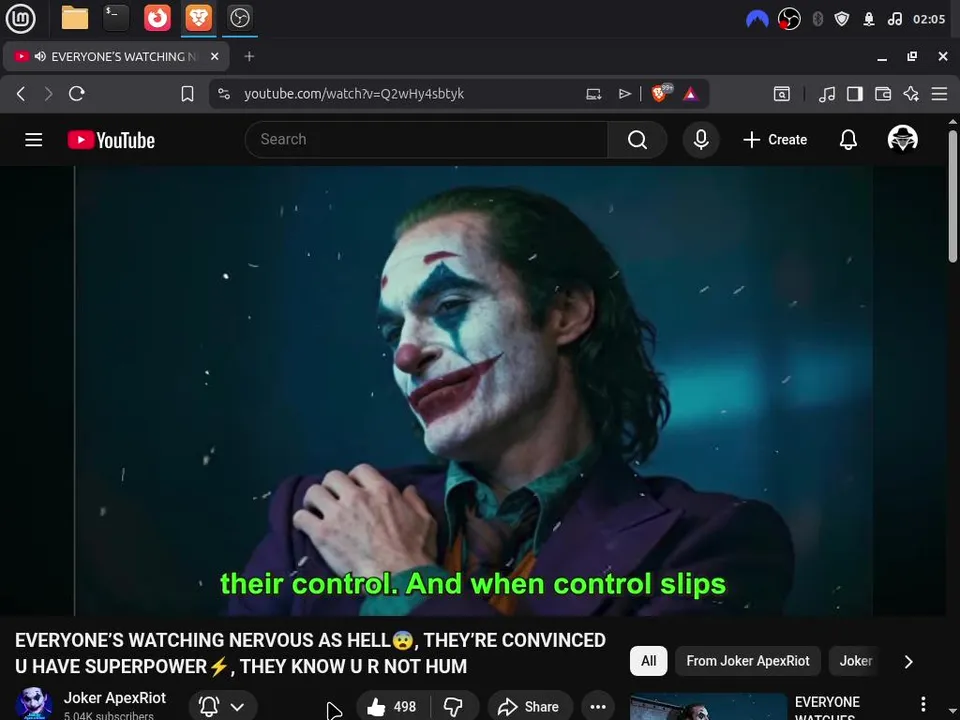Select the EVERYONE'S WATCHING tab
Viewport: 960px width, 720px height.
(x=116, y=56)
